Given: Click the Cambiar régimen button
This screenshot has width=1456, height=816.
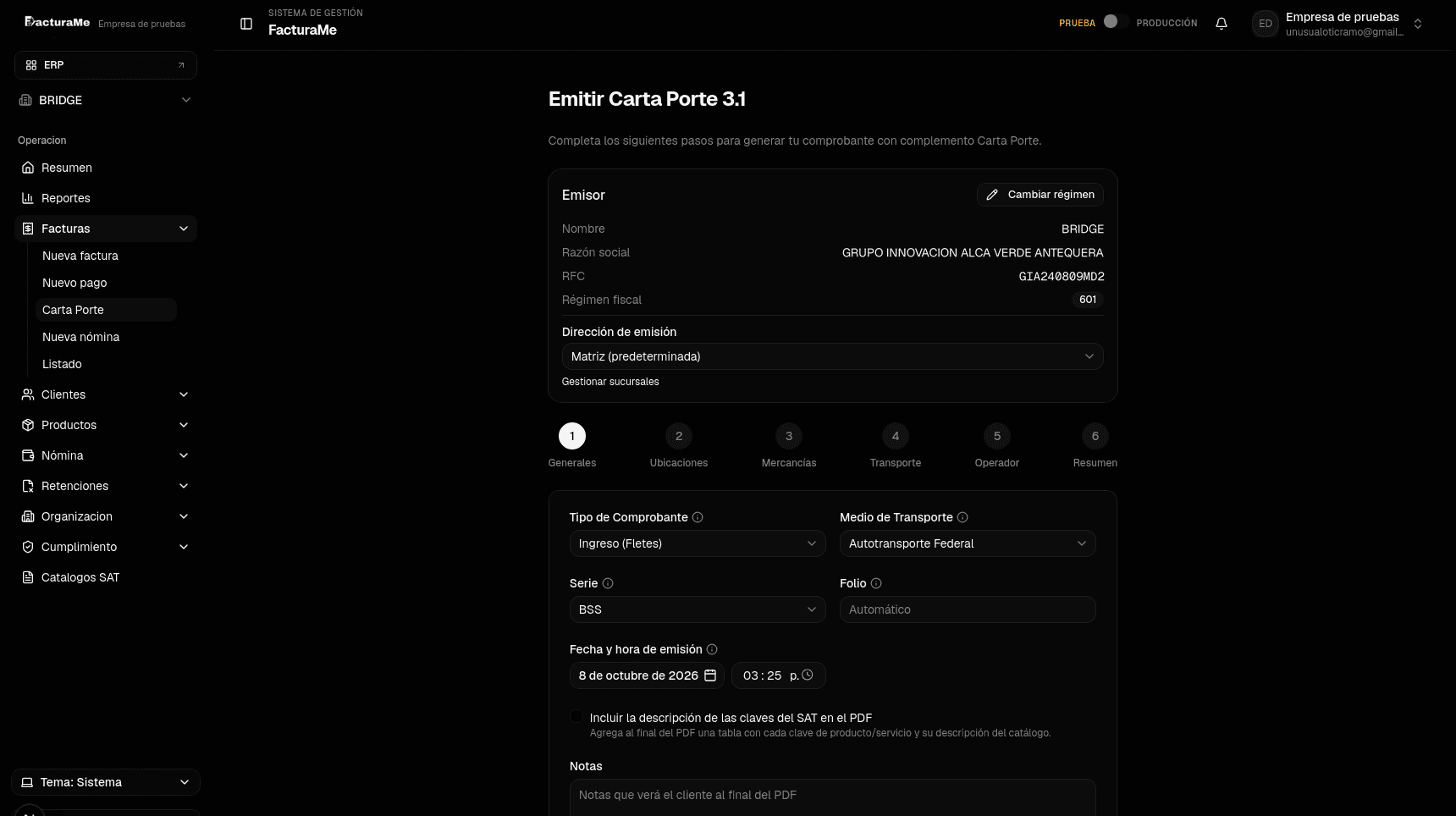Looking at the screenshot, I should tap(1040, 195).
